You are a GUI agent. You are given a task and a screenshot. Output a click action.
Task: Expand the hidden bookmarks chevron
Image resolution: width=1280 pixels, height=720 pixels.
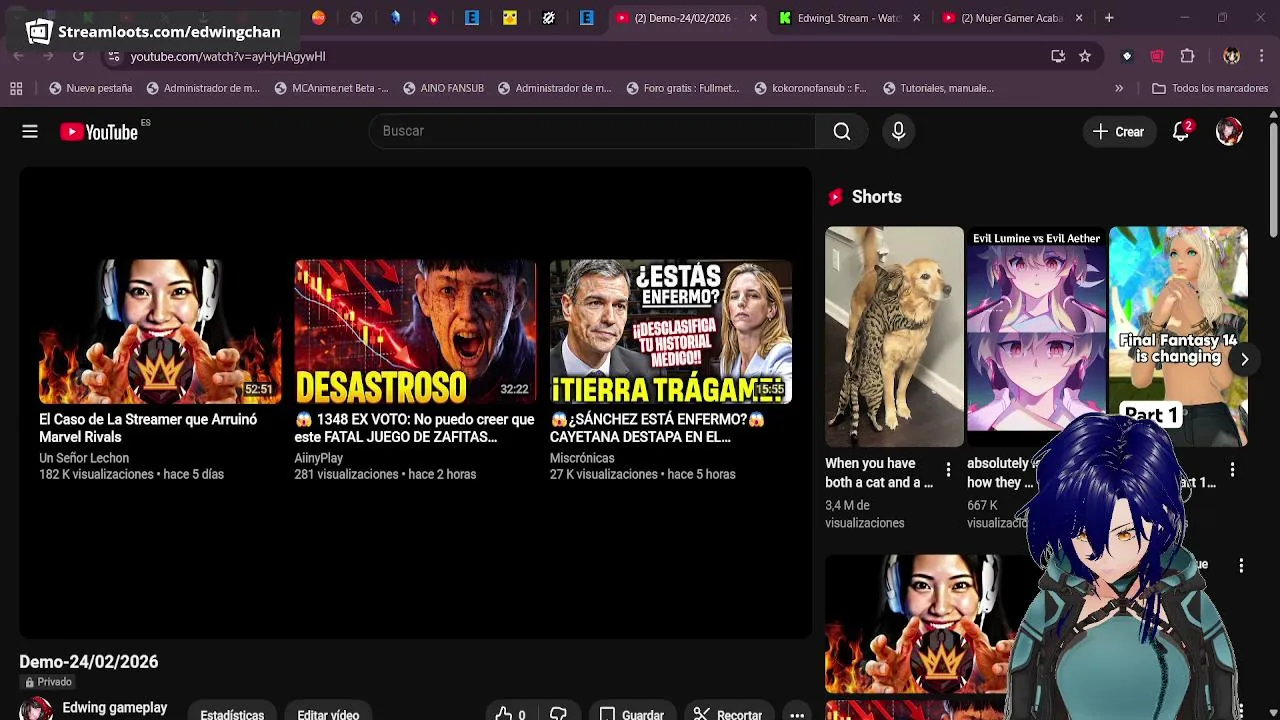pyautogui.click(x=1119, y=88)
